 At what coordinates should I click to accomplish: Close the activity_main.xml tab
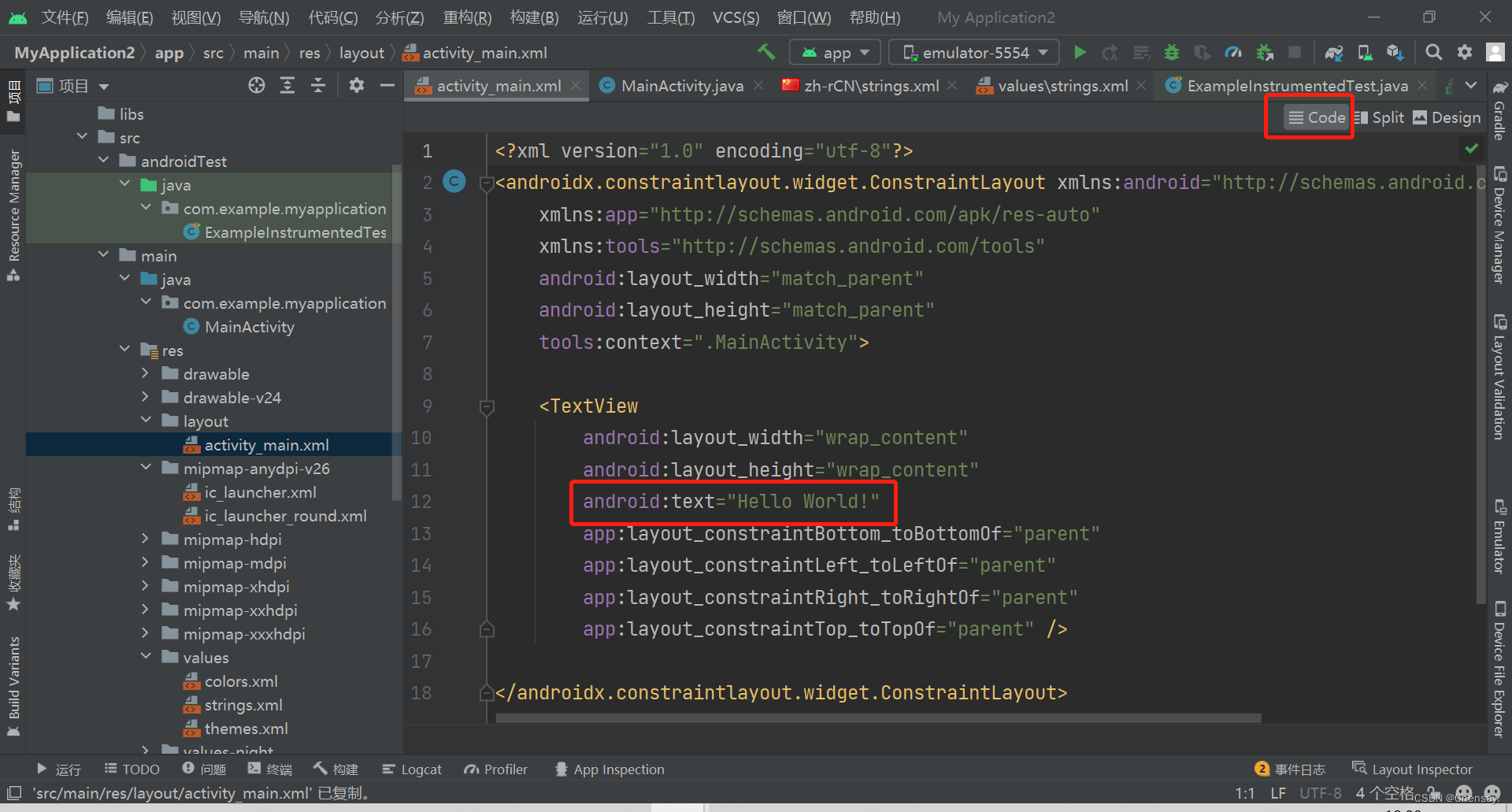coord(576,85)
